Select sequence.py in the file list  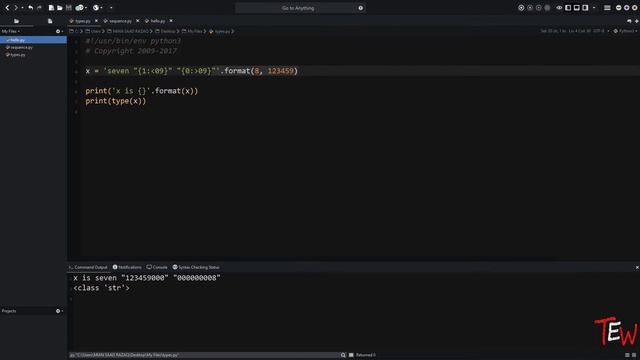point(33,47)
